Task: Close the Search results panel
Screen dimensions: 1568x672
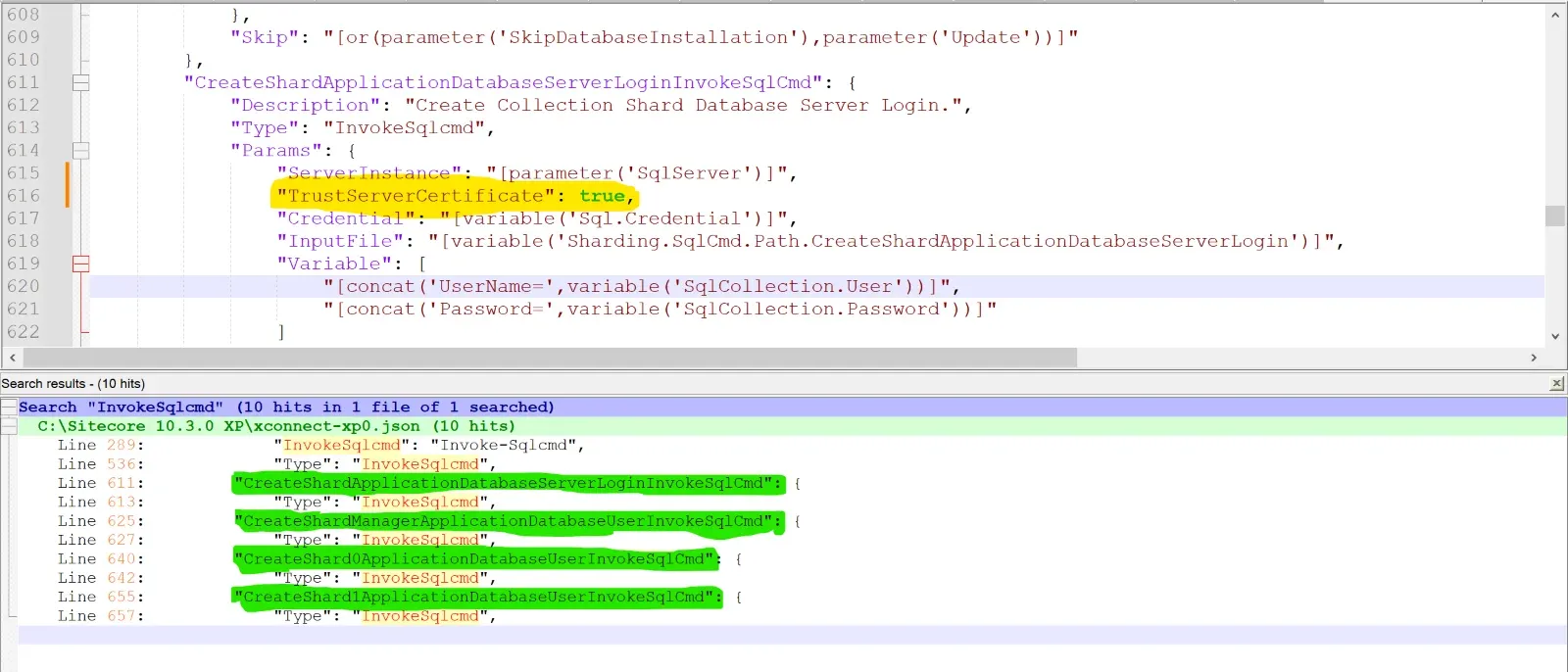Action: coord(1557,384)
